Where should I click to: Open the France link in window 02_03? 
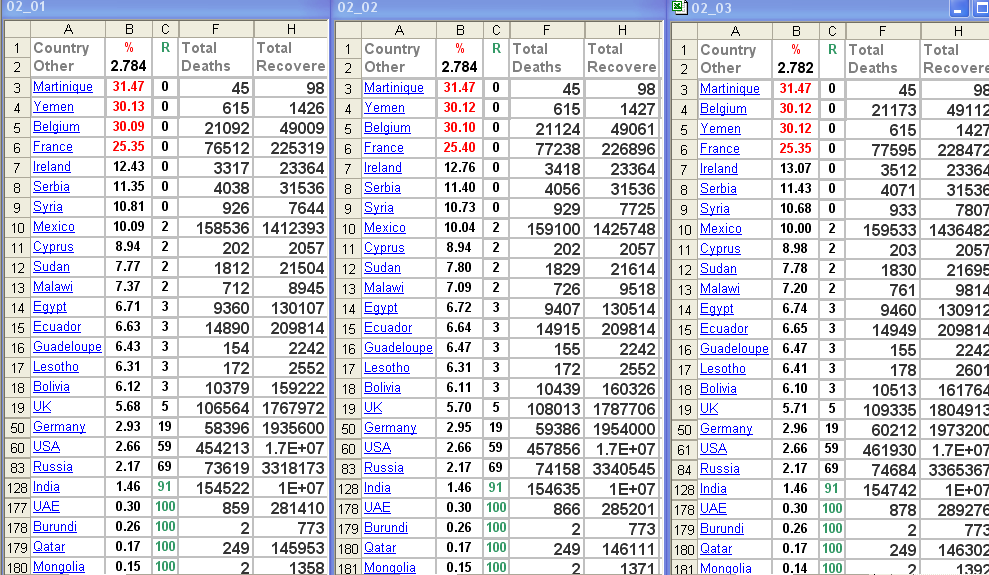click(719, 149)
